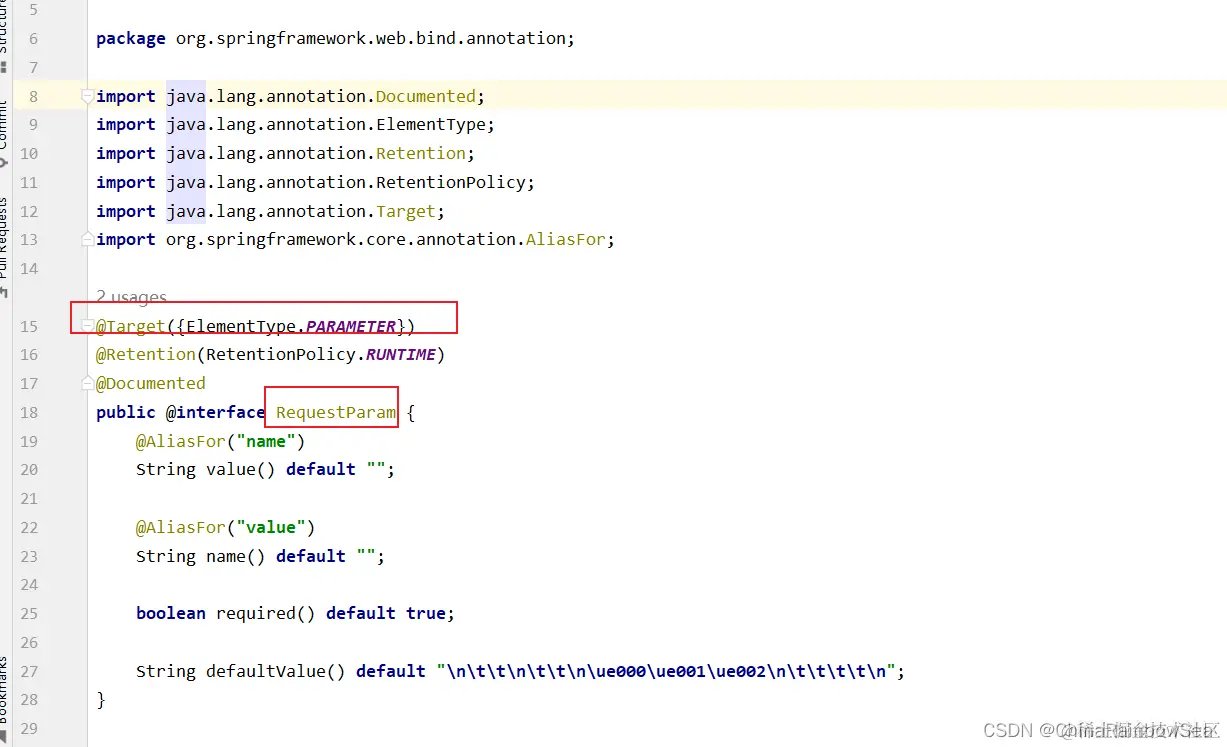Click gutter line number 6
Viewport: 1227px width, 747px height.
33,38
